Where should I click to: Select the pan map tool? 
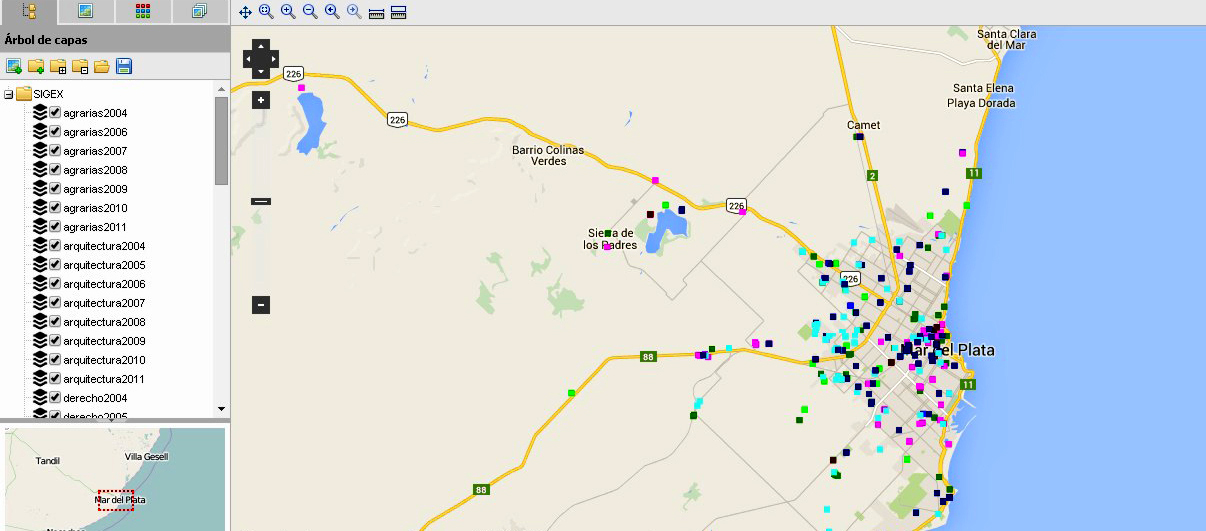click(x=246, y=12)
